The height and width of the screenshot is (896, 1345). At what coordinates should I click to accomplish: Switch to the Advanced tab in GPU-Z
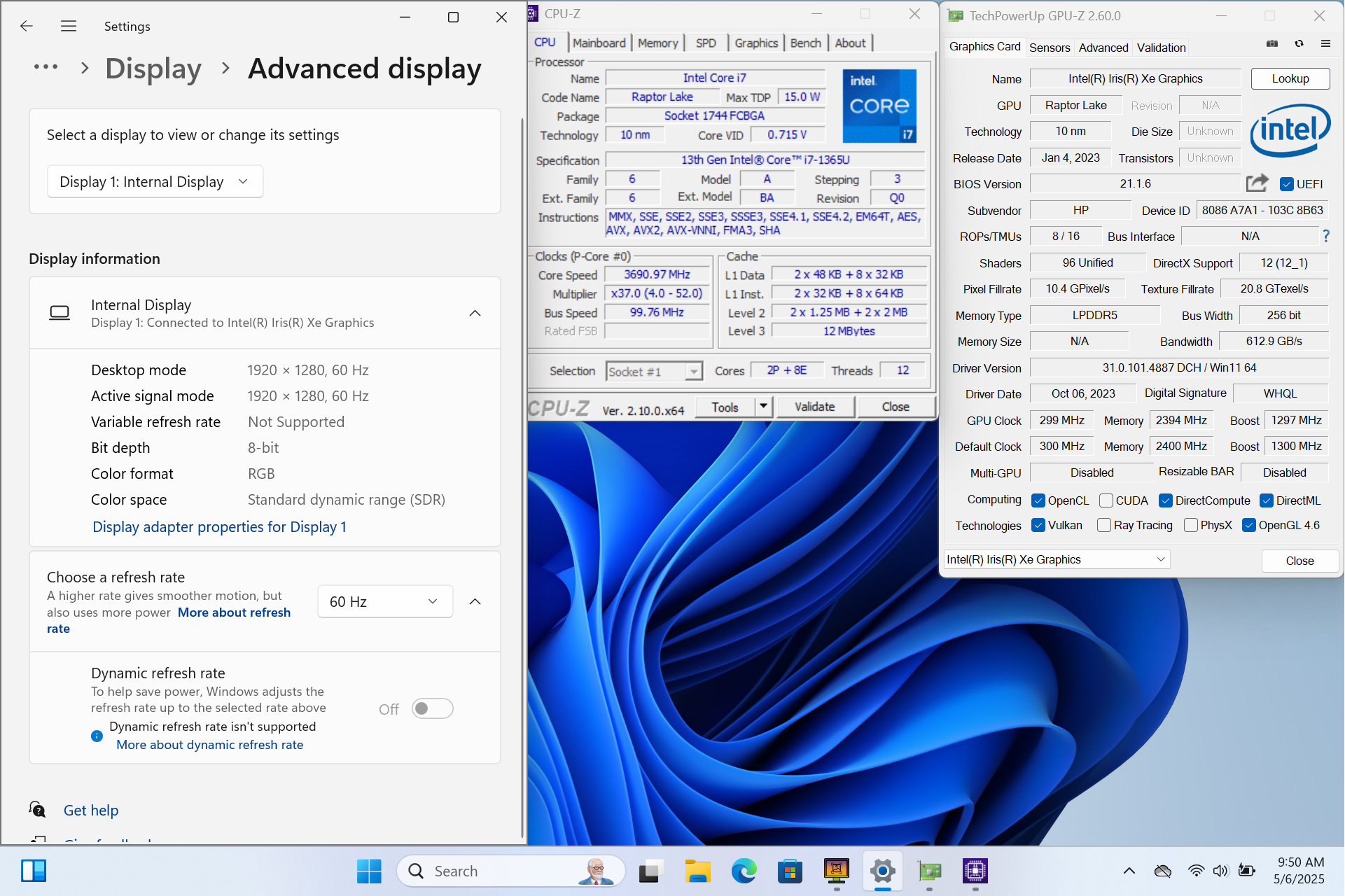(x=1103, y=48)
